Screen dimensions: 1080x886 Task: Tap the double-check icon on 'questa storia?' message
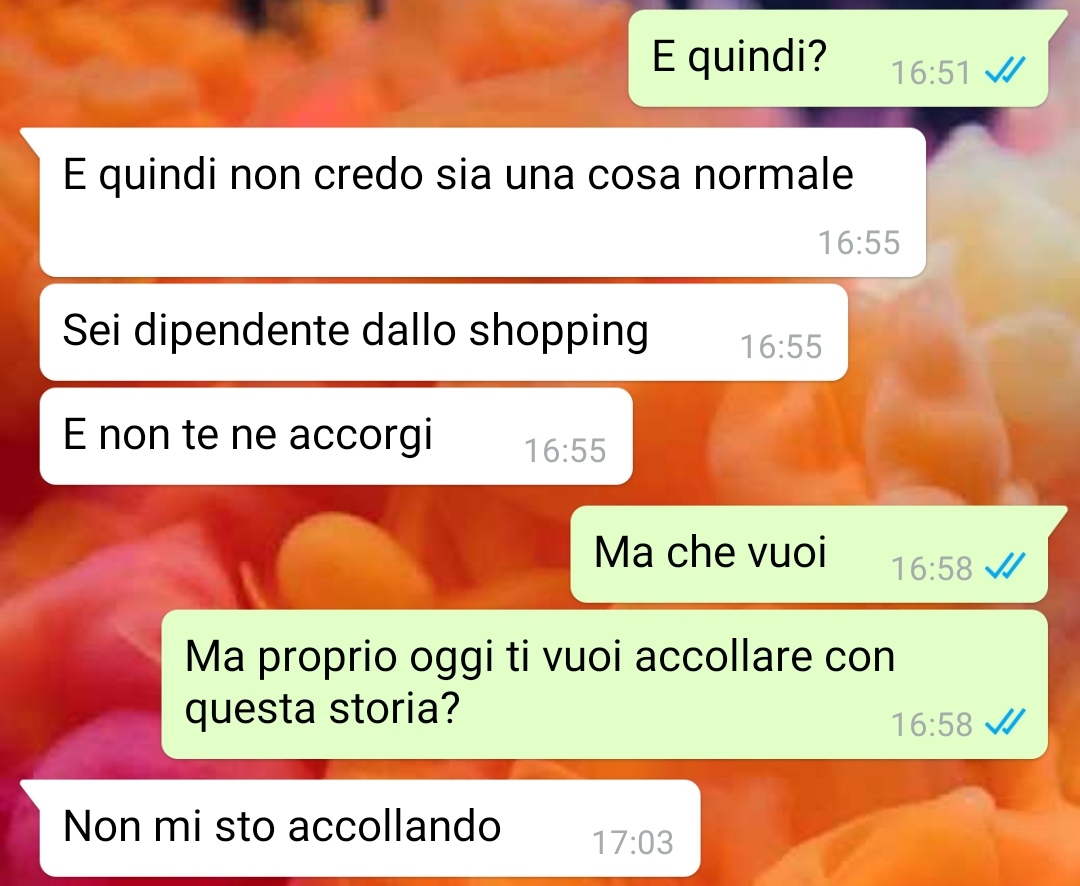click(x=1005, y=722)
